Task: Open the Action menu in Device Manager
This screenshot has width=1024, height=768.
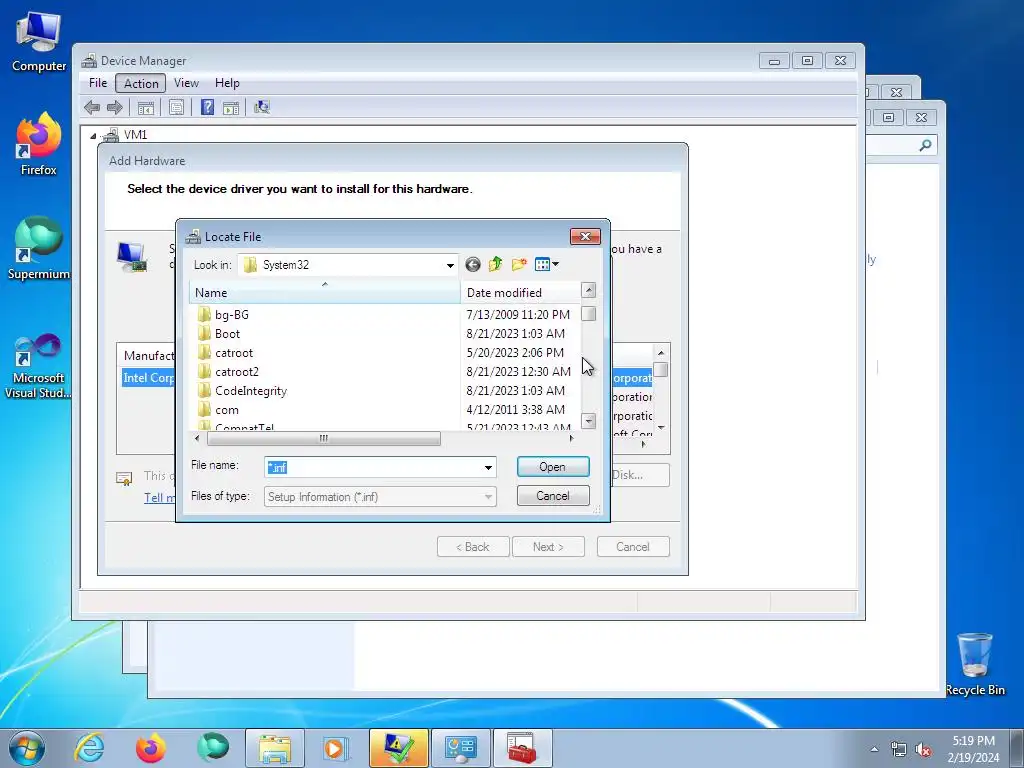Action: (141, 83)
